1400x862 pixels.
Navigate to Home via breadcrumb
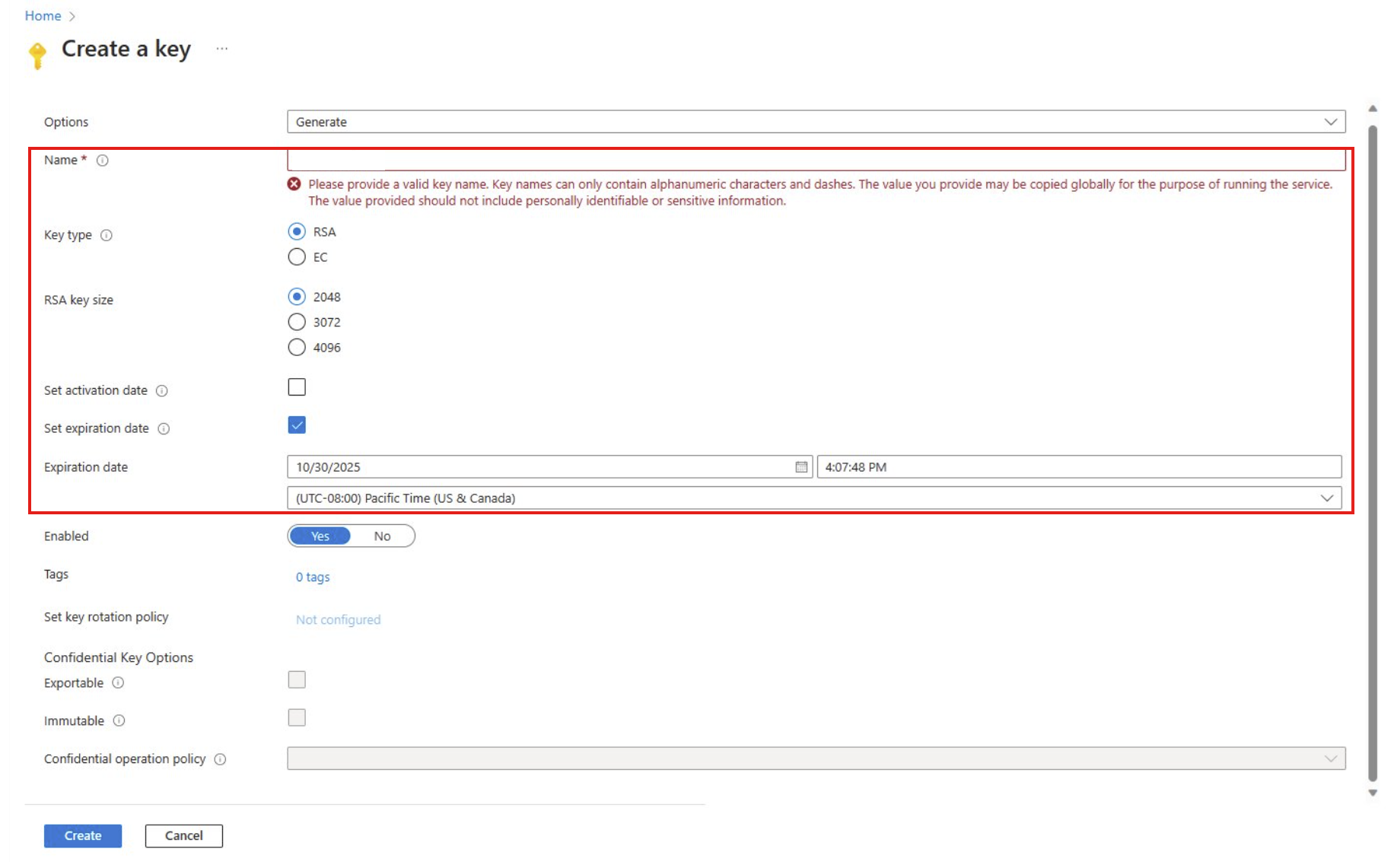[42, 15]
